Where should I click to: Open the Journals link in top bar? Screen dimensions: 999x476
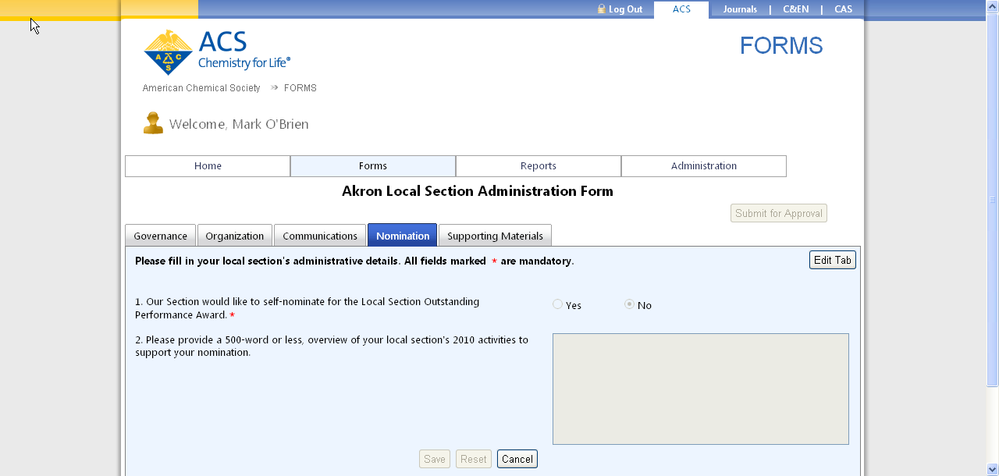[740, 9]
